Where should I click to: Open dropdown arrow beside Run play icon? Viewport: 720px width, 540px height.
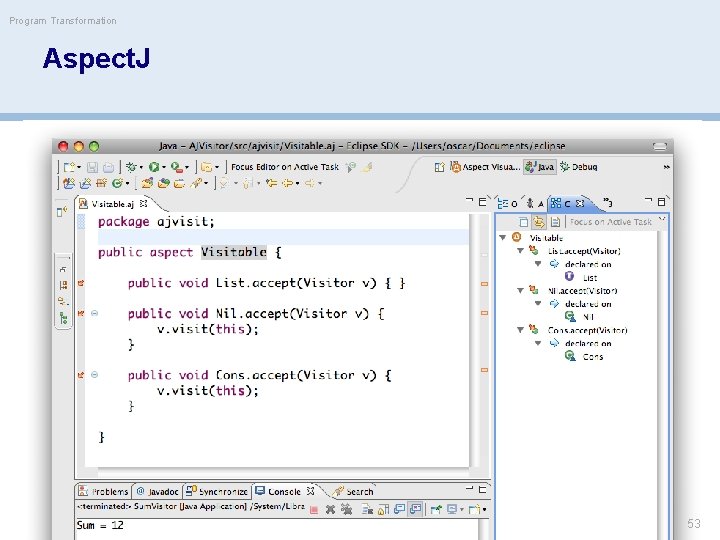click(x=163, y=168)
